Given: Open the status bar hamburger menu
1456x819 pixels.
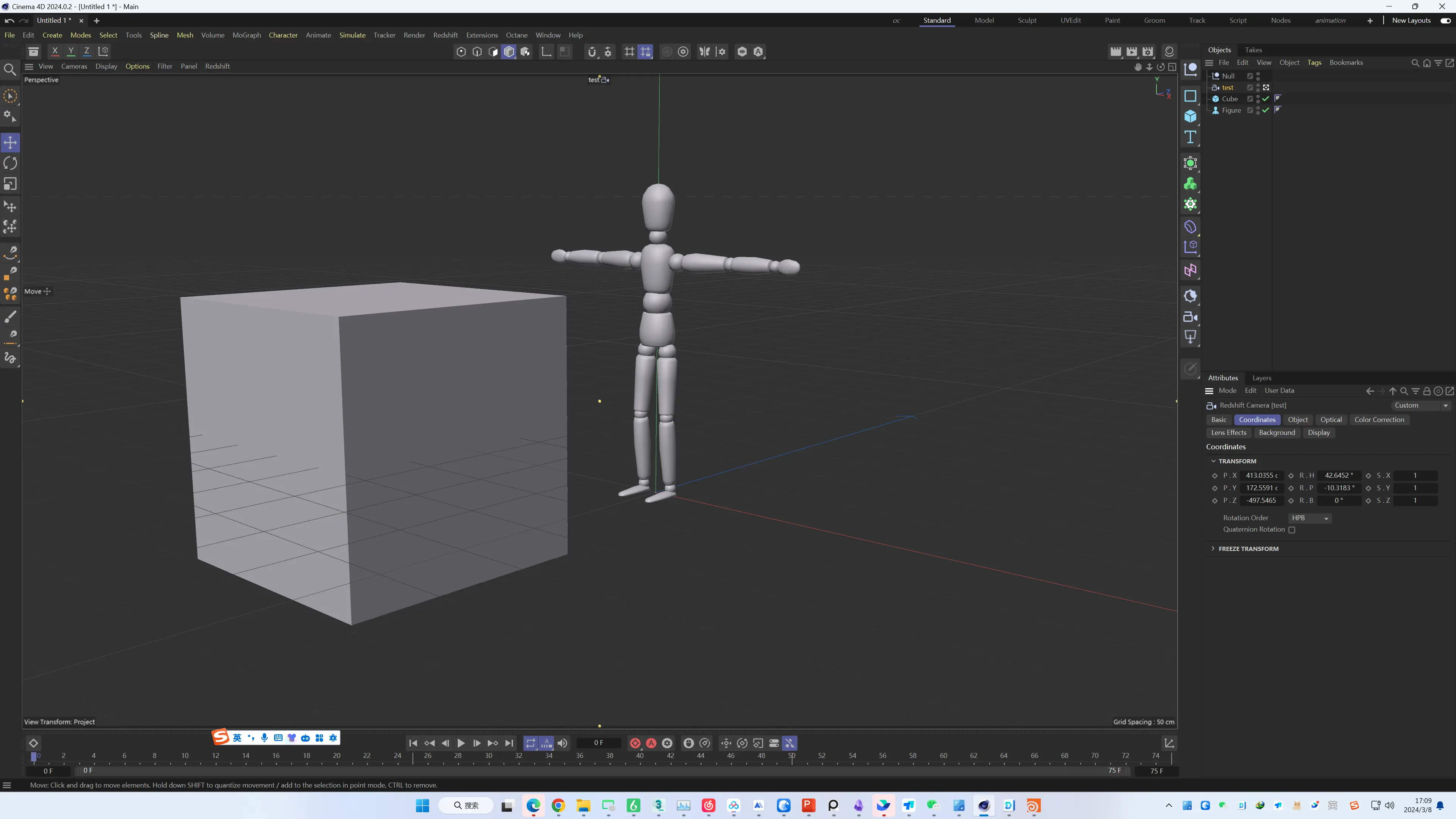Looking at the screenshot, I should 7,785.
